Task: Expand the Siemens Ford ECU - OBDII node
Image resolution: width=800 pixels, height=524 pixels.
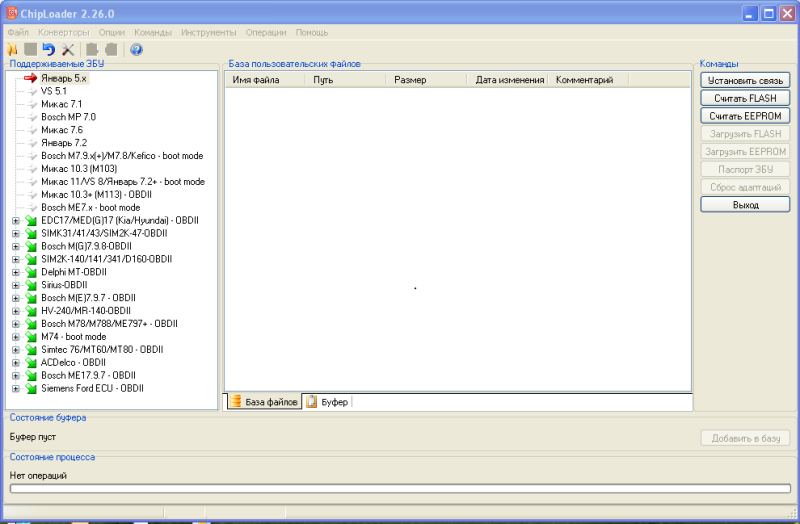Action: (x=15, y=389)
